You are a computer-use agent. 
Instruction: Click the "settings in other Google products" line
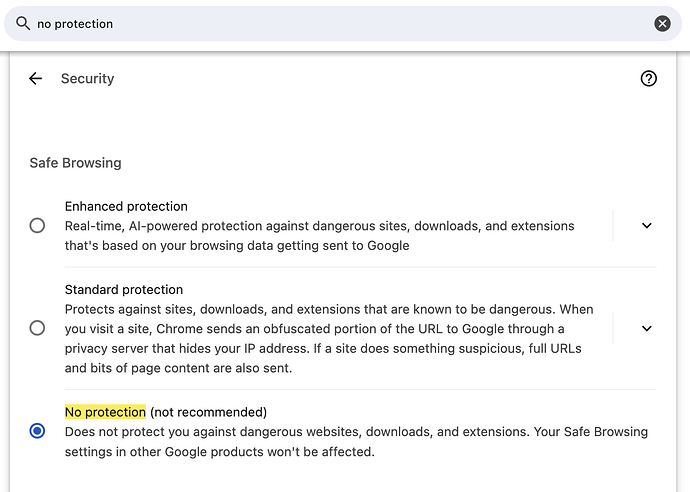click(220, 452)
